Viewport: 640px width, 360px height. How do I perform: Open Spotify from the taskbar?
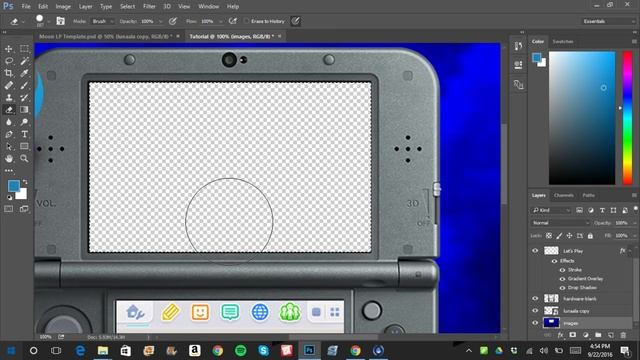pyautogui.click(x=240, y=350)
